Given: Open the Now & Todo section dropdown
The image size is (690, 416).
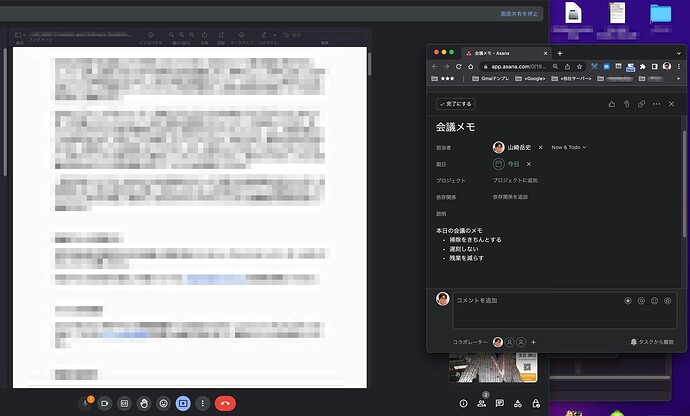Looking at the screenshot, I should click(569, 147).
